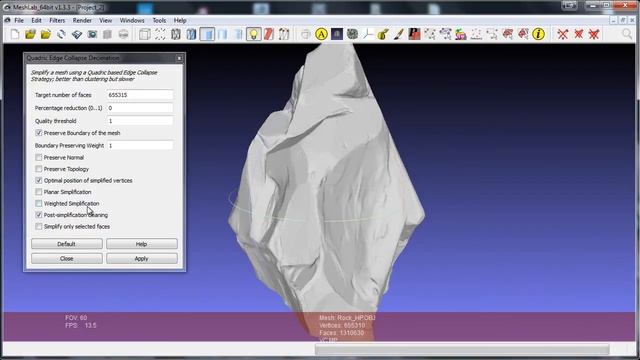Uncheck Preserve Boundary of the mesh
Screen dimensions: 640x360
[39, 133]
